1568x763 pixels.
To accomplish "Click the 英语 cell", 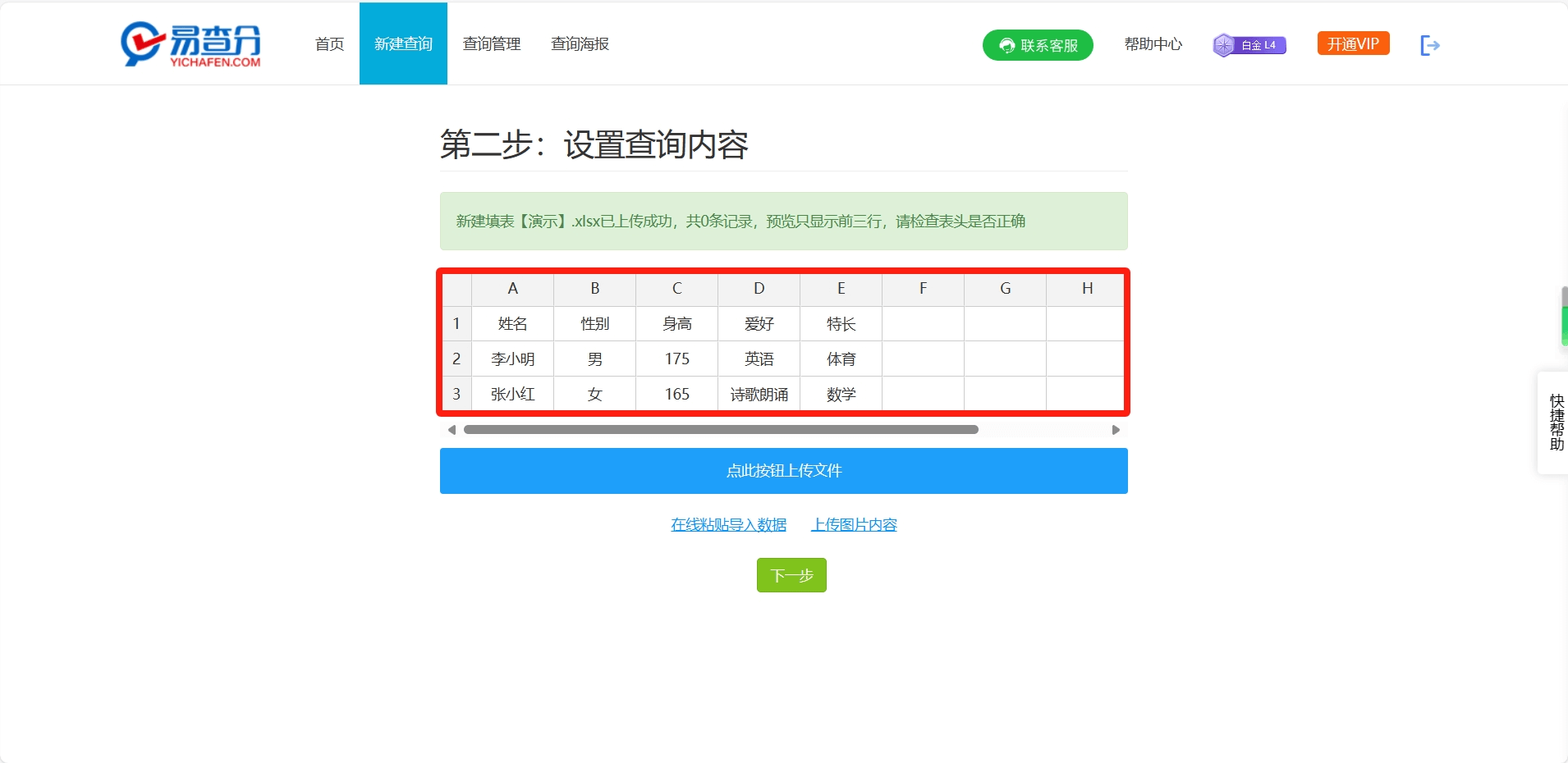I will click(x=759, y=359).
